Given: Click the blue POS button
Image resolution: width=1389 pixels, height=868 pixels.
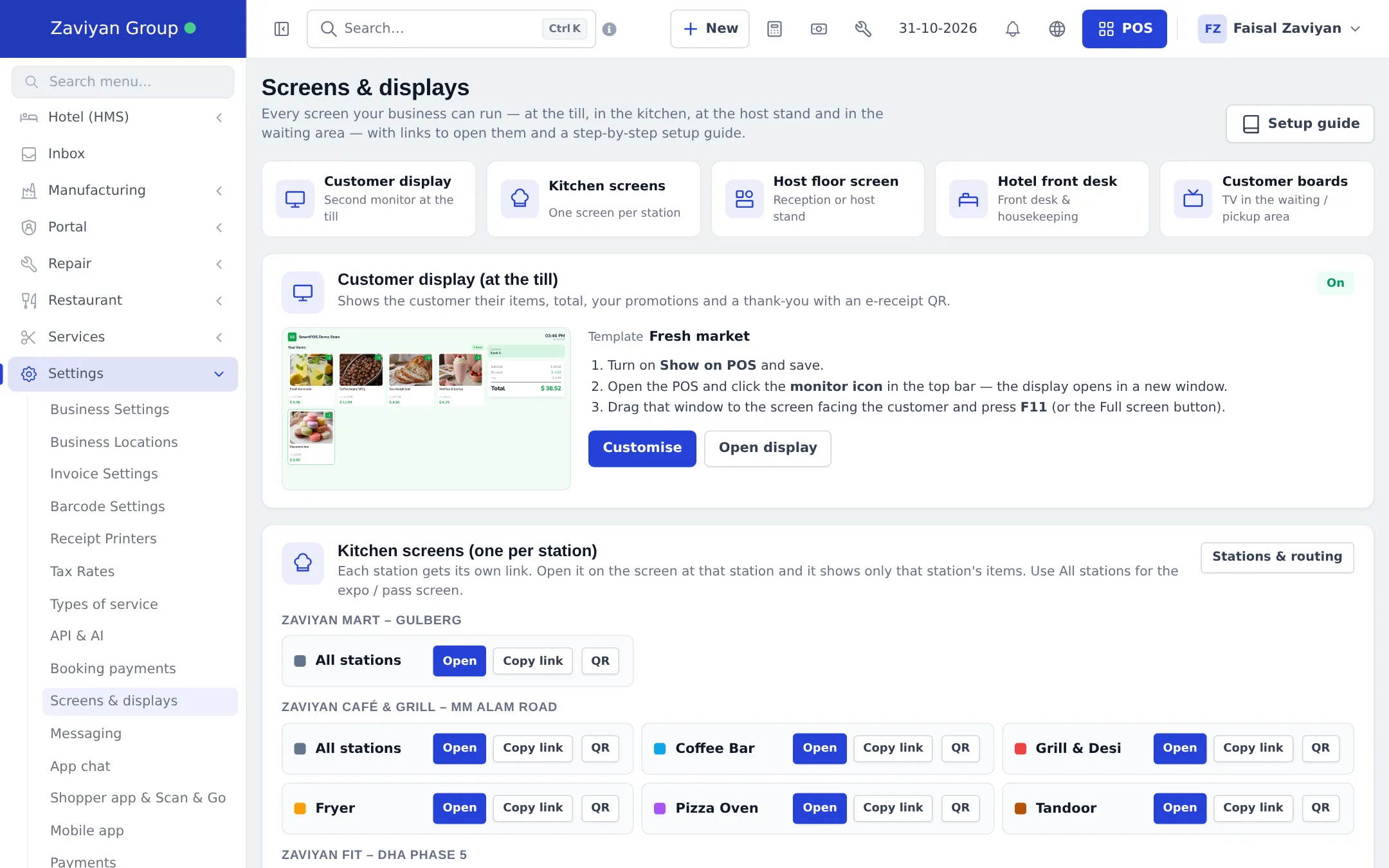Looking at the screenshot, I should pos(1124,29).
